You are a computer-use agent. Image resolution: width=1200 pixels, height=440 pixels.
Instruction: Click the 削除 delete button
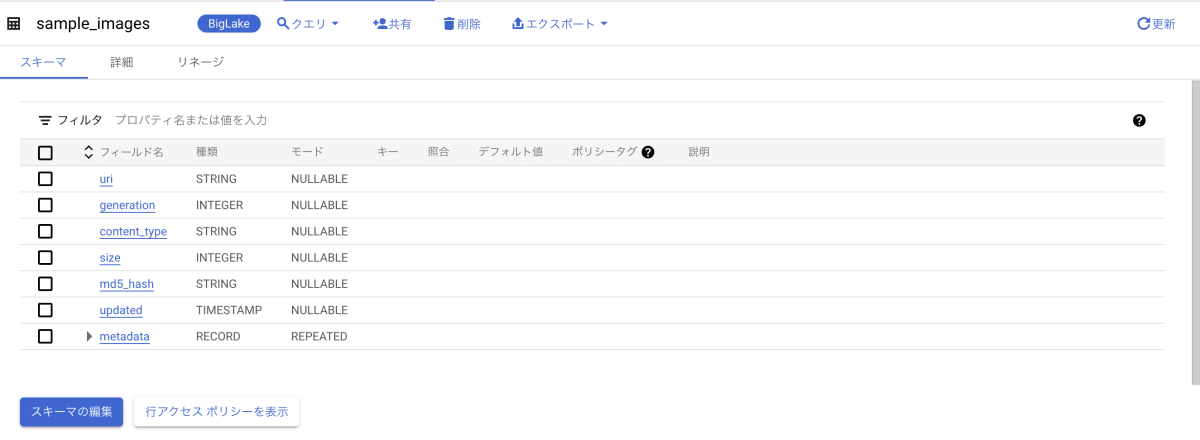(x=462, y=23)
